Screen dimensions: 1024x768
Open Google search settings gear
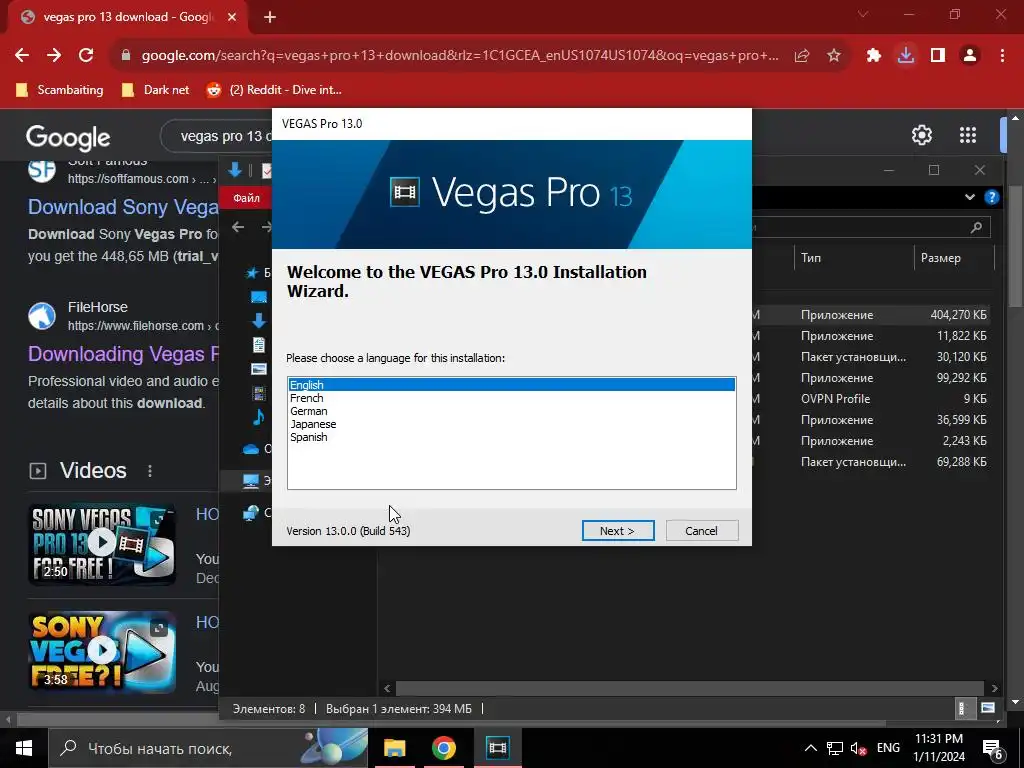pyautogui.click(x=921, y=135)
